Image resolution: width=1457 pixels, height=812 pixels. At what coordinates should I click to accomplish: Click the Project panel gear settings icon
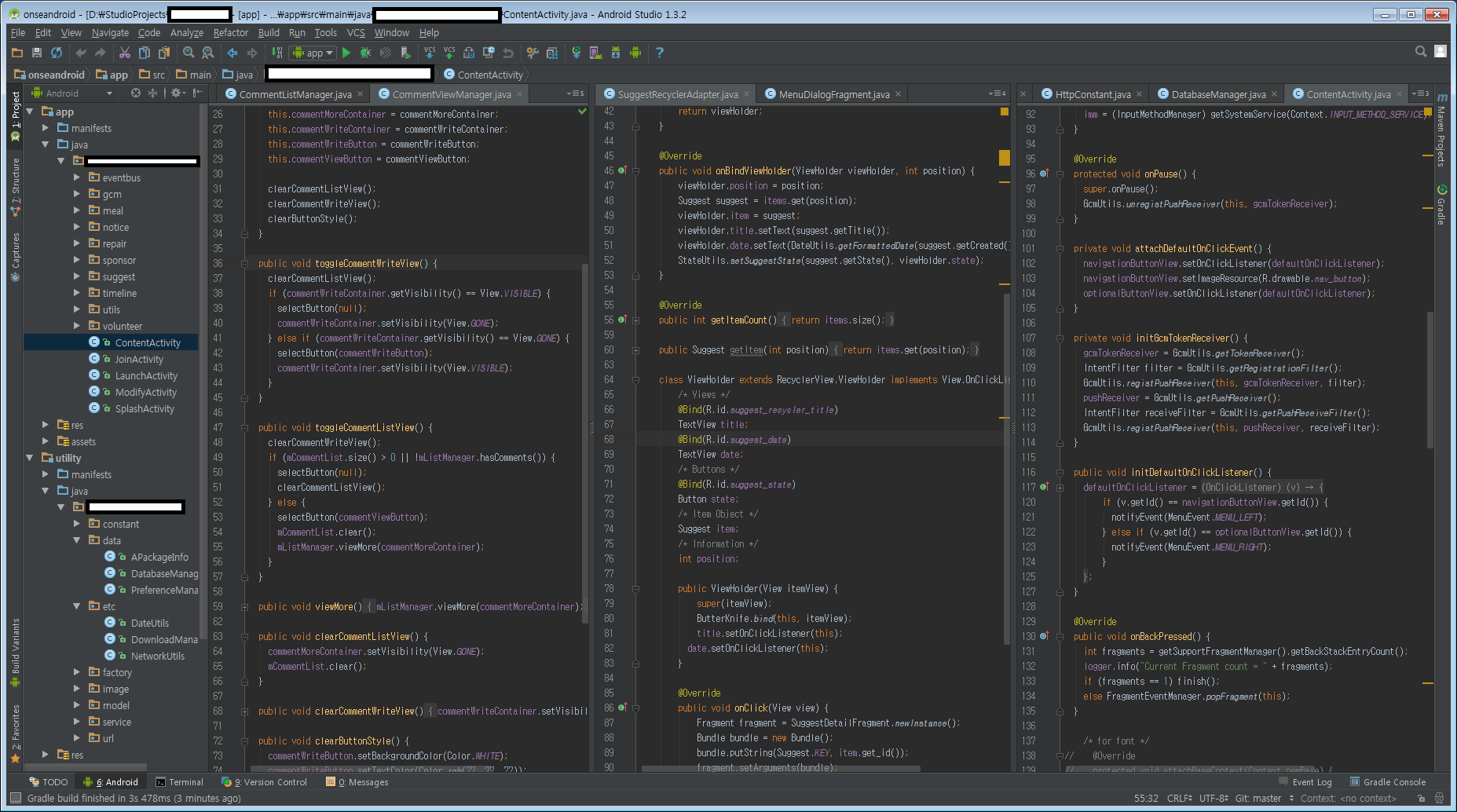click(177, 93)
